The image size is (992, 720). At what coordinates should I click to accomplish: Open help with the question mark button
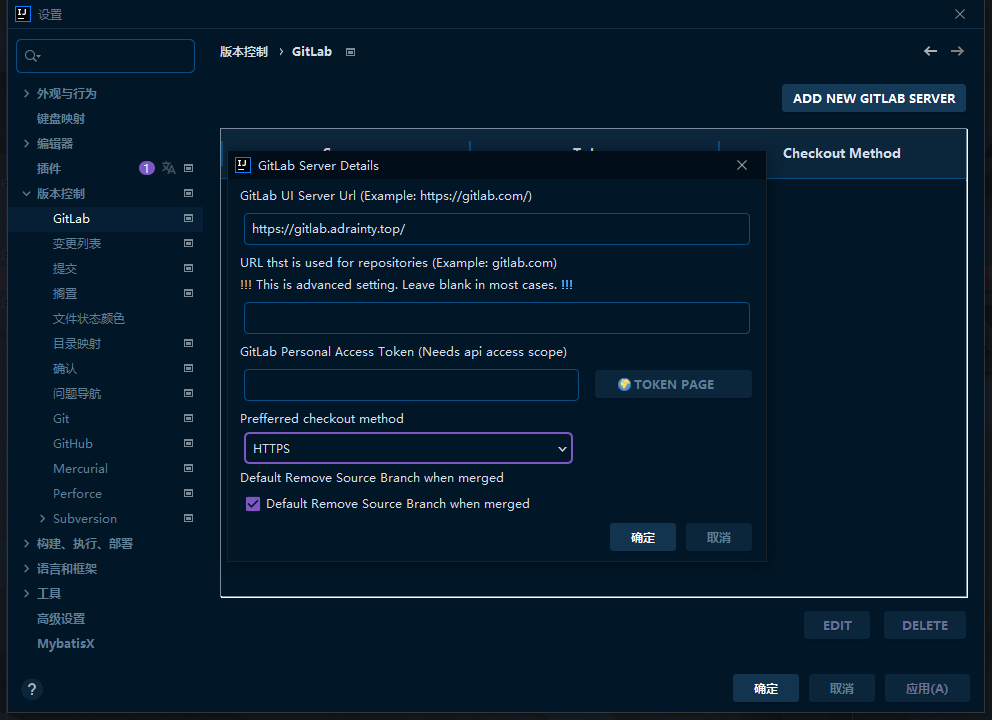[32, 689]
